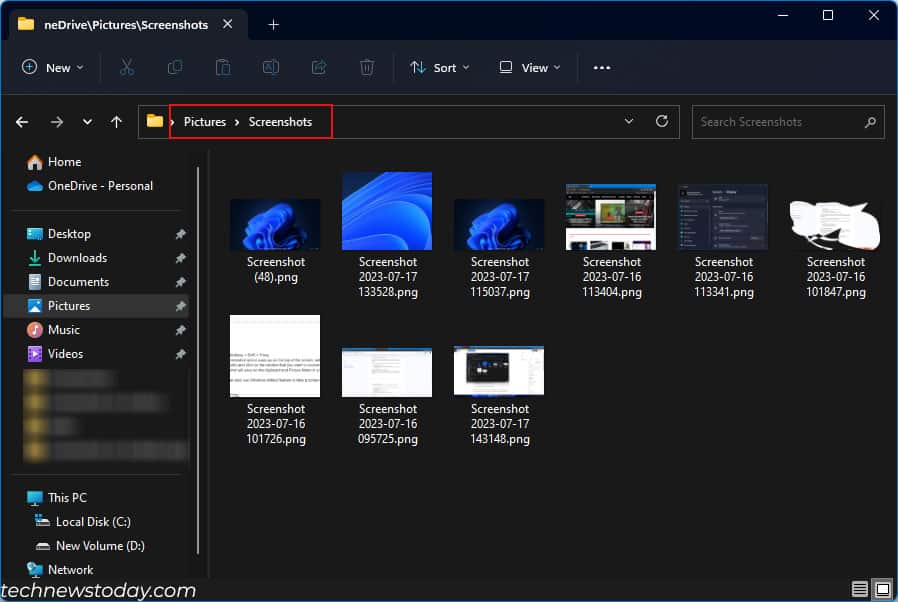Click the Paste clipboard icon
The height and width of the screenshot is (602, 898).
(223, 68)
